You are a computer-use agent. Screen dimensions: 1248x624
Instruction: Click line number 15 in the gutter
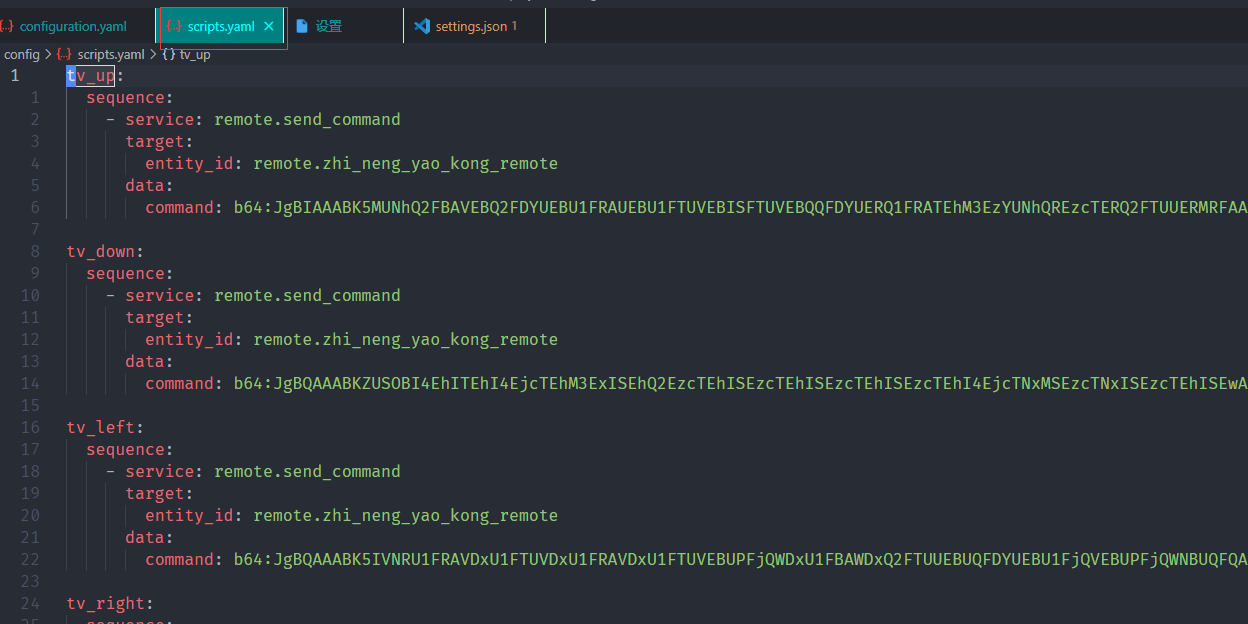pos(30,405)
